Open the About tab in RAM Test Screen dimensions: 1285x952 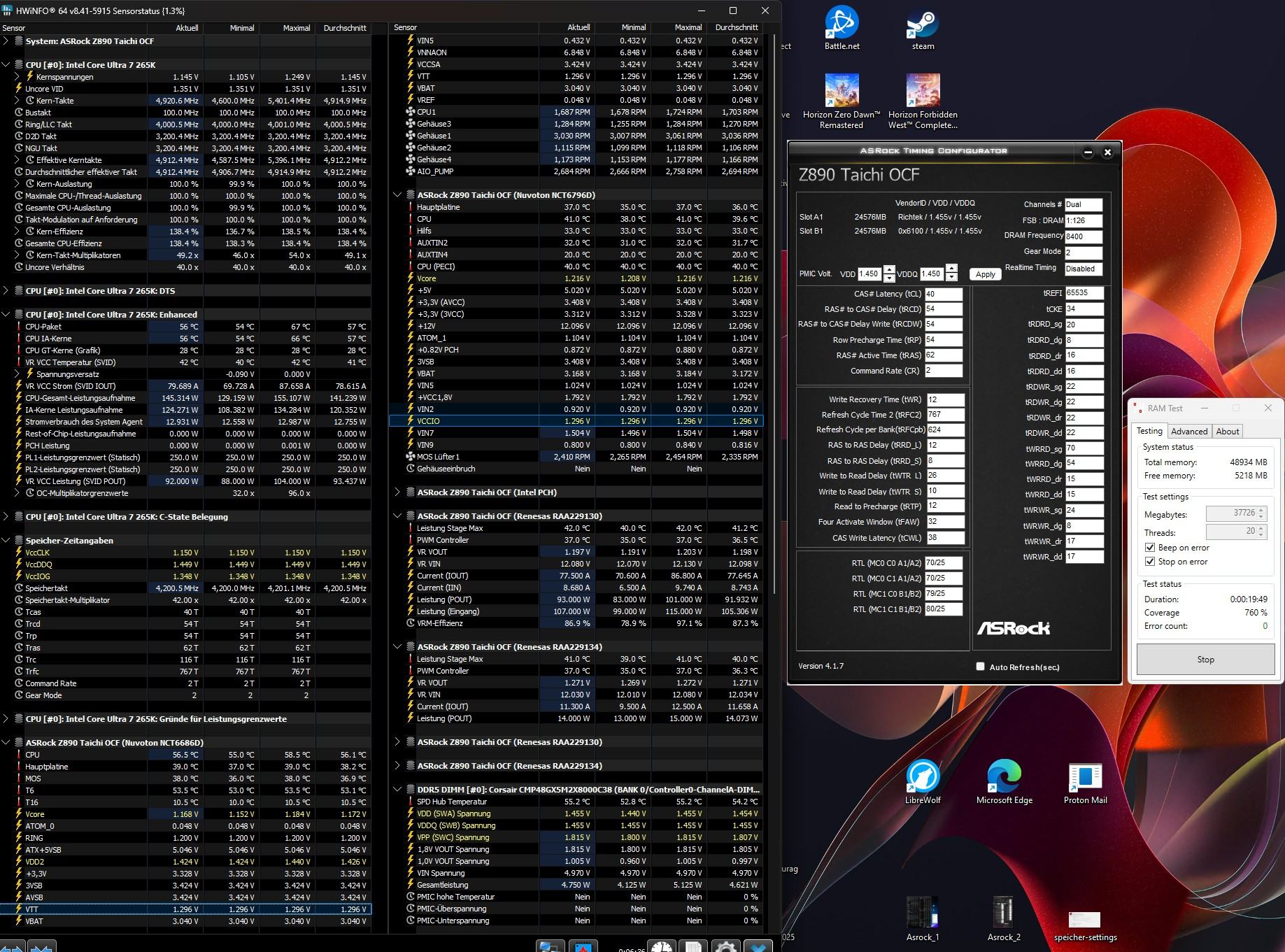click(1228, 432)
